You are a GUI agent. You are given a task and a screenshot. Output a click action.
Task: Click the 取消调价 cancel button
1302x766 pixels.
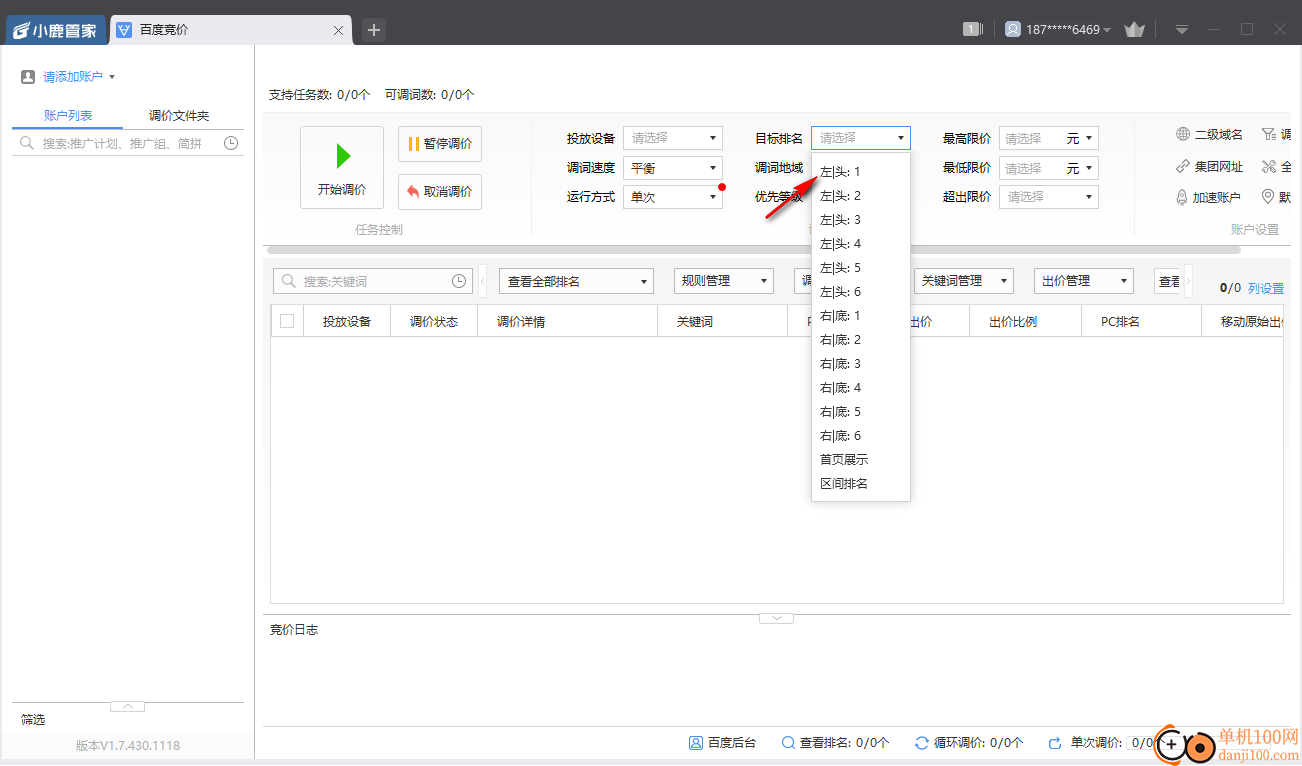pyautogui.click(x=440, y=192)
